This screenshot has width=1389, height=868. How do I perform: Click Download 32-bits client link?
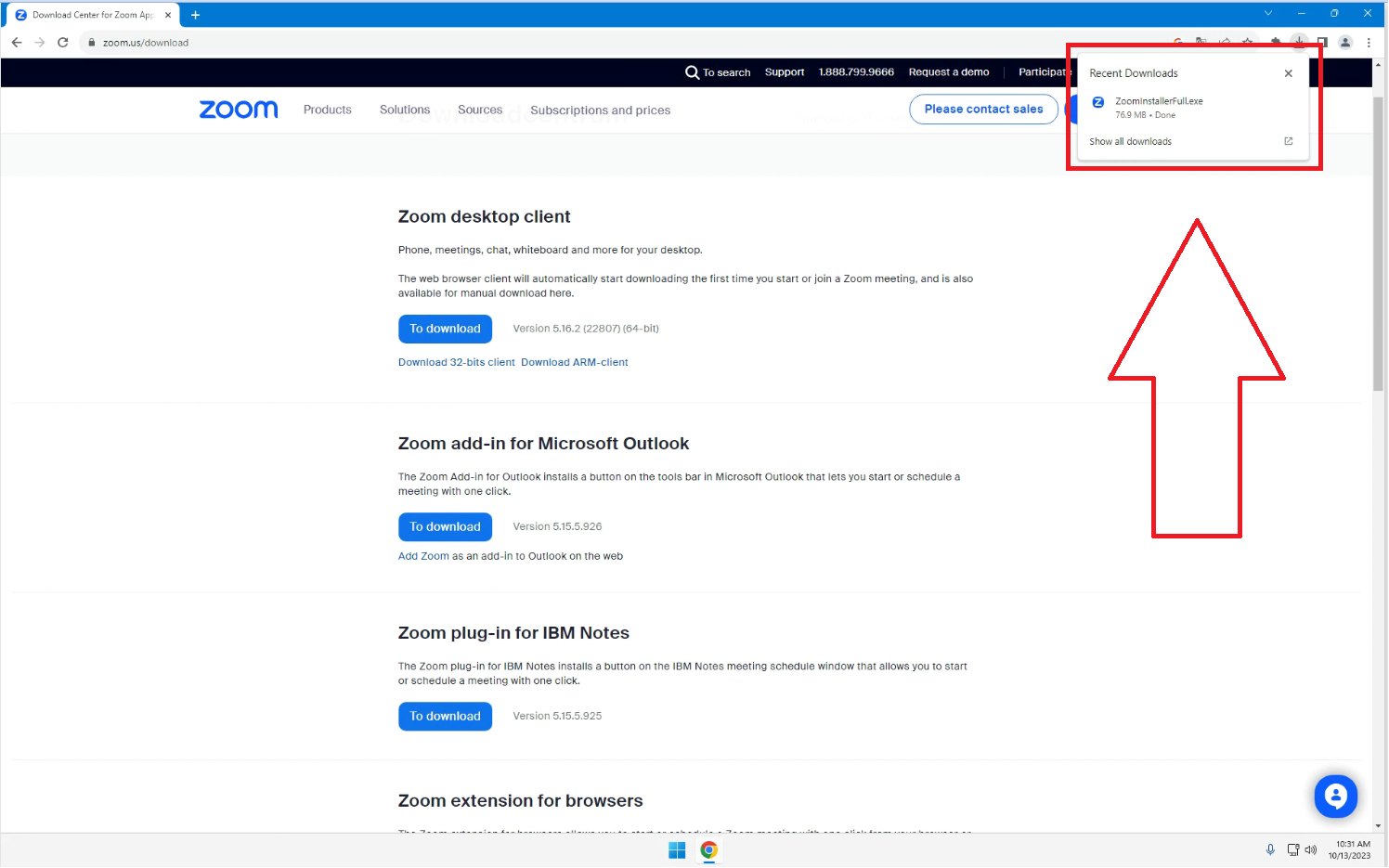pyautogui.click(x=457, y=363)
